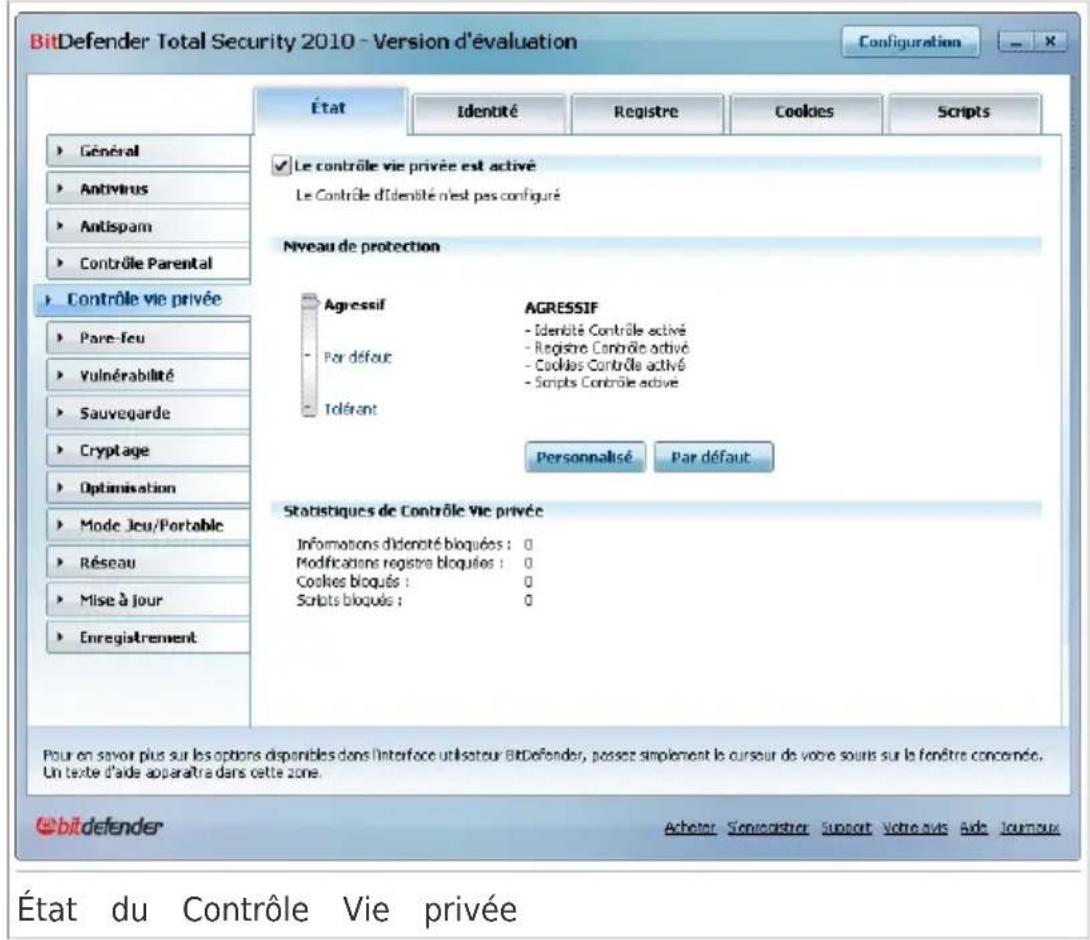Expand the Cryptage section arrow
Viewport: 1090px width, 940px height.
click(60, 451)
